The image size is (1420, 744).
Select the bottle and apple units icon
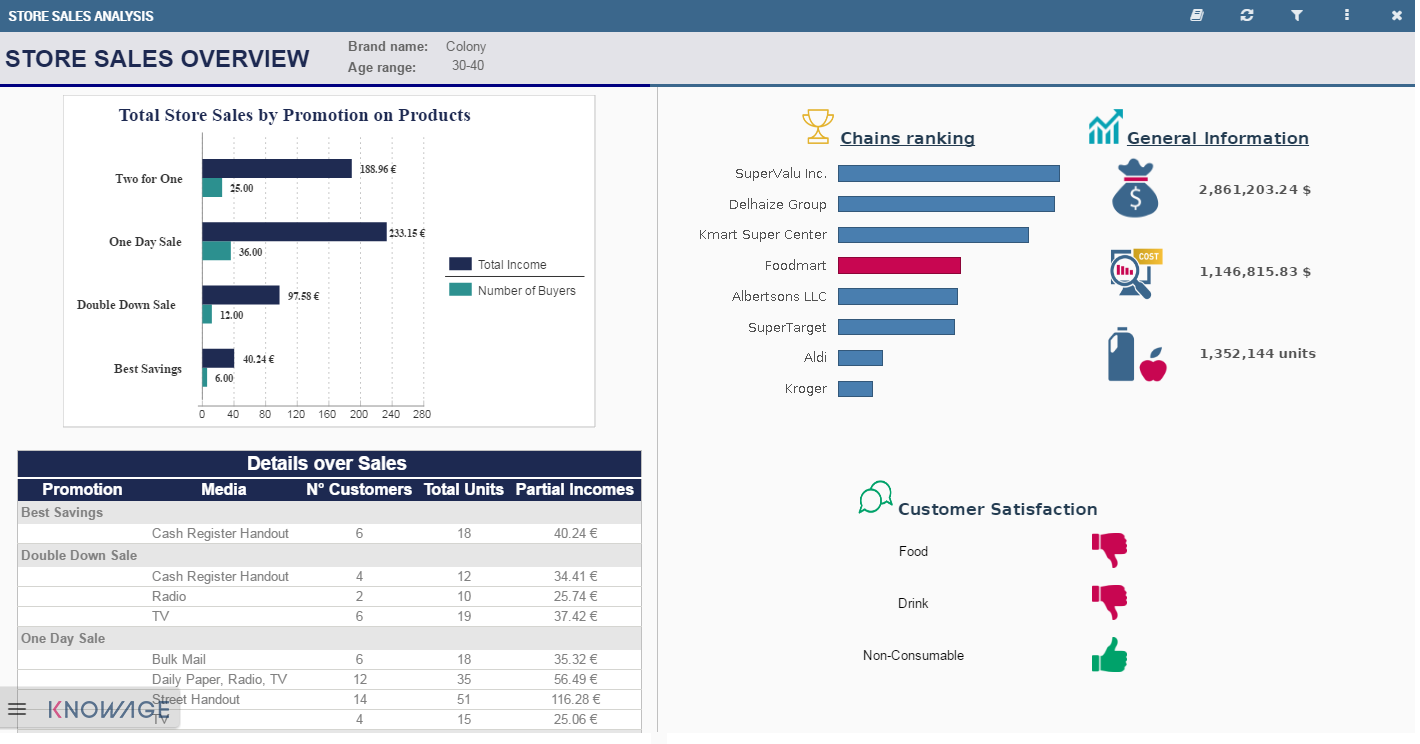[x=1137, y=354]
